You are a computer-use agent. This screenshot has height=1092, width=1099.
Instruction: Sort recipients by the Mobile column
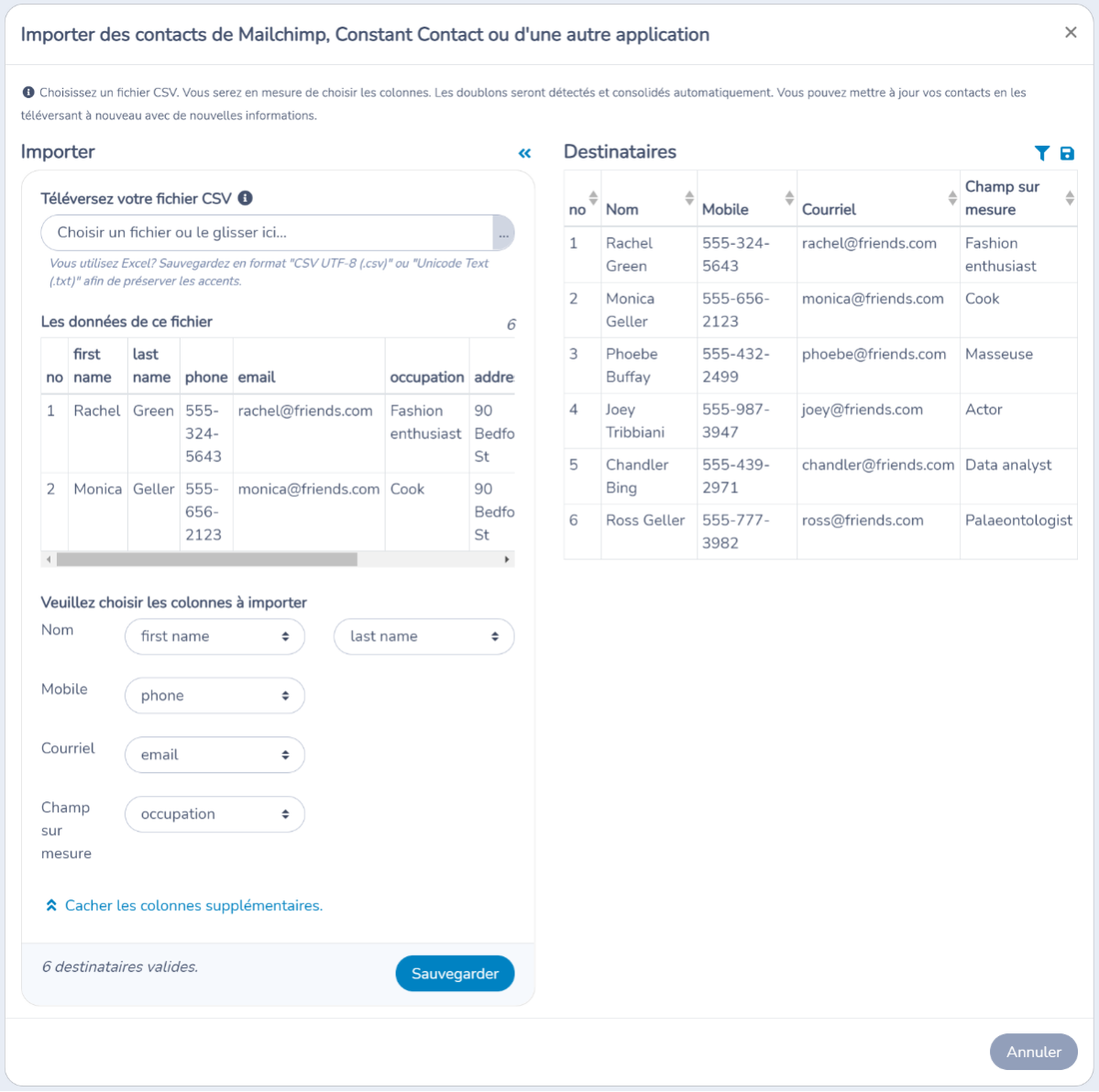pos(789,198)
